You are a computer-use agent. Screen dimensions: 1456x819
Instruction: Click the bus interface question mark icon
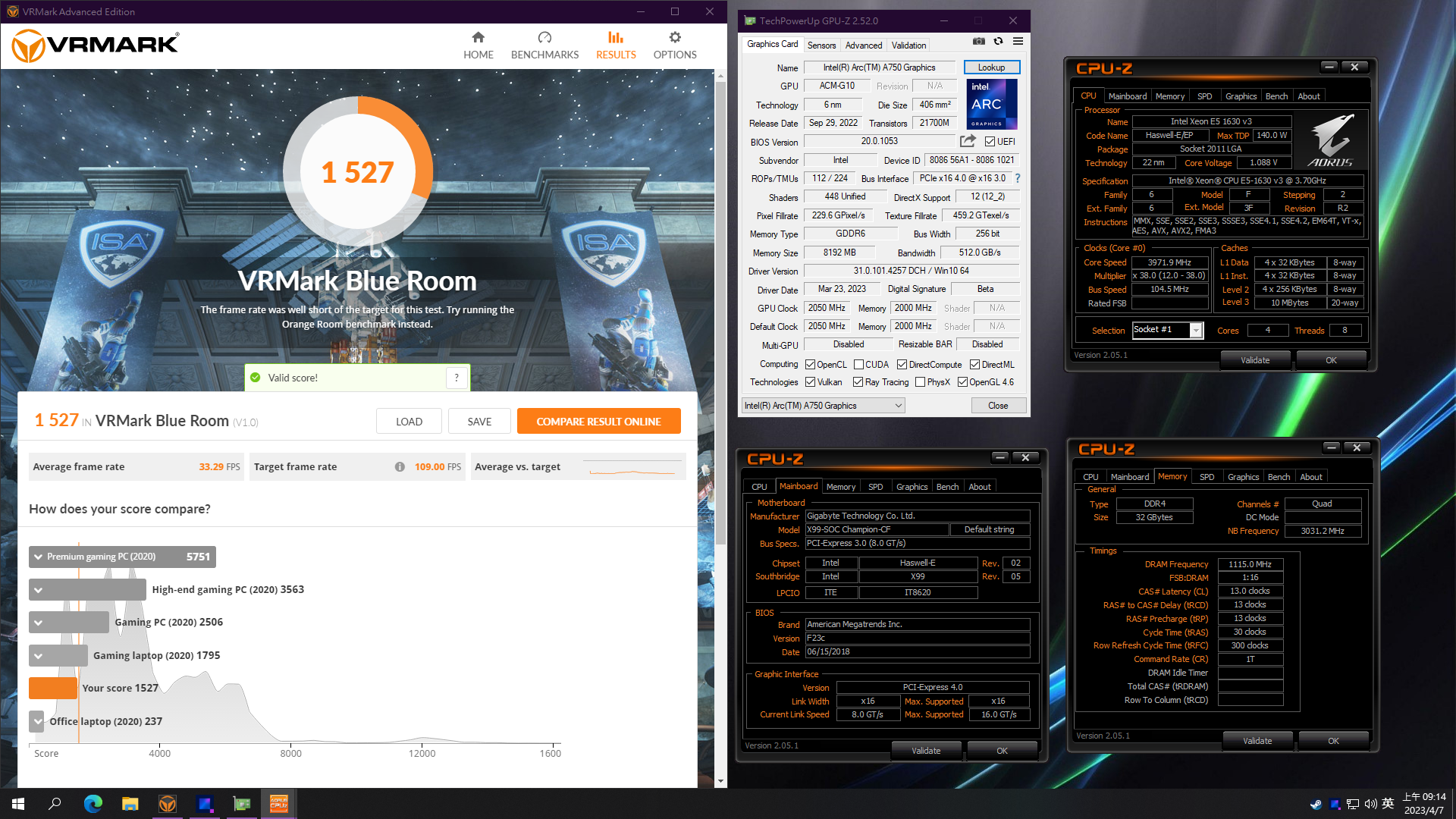click(x=1018, y=178)
